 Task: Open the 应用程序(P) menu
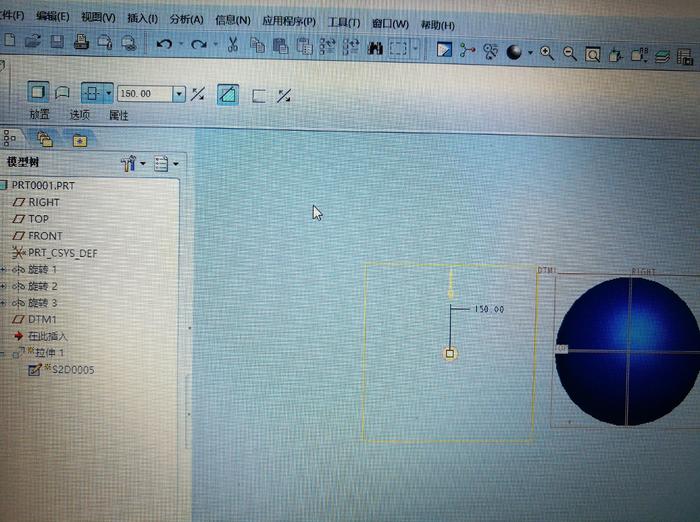tap(289, 21)
